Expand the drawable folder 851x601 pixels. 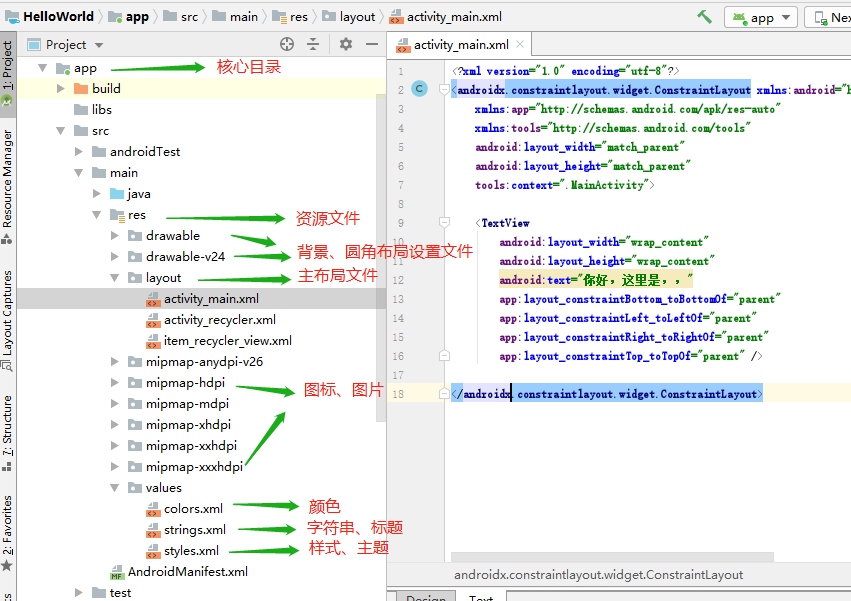click(x=115, y=235)
